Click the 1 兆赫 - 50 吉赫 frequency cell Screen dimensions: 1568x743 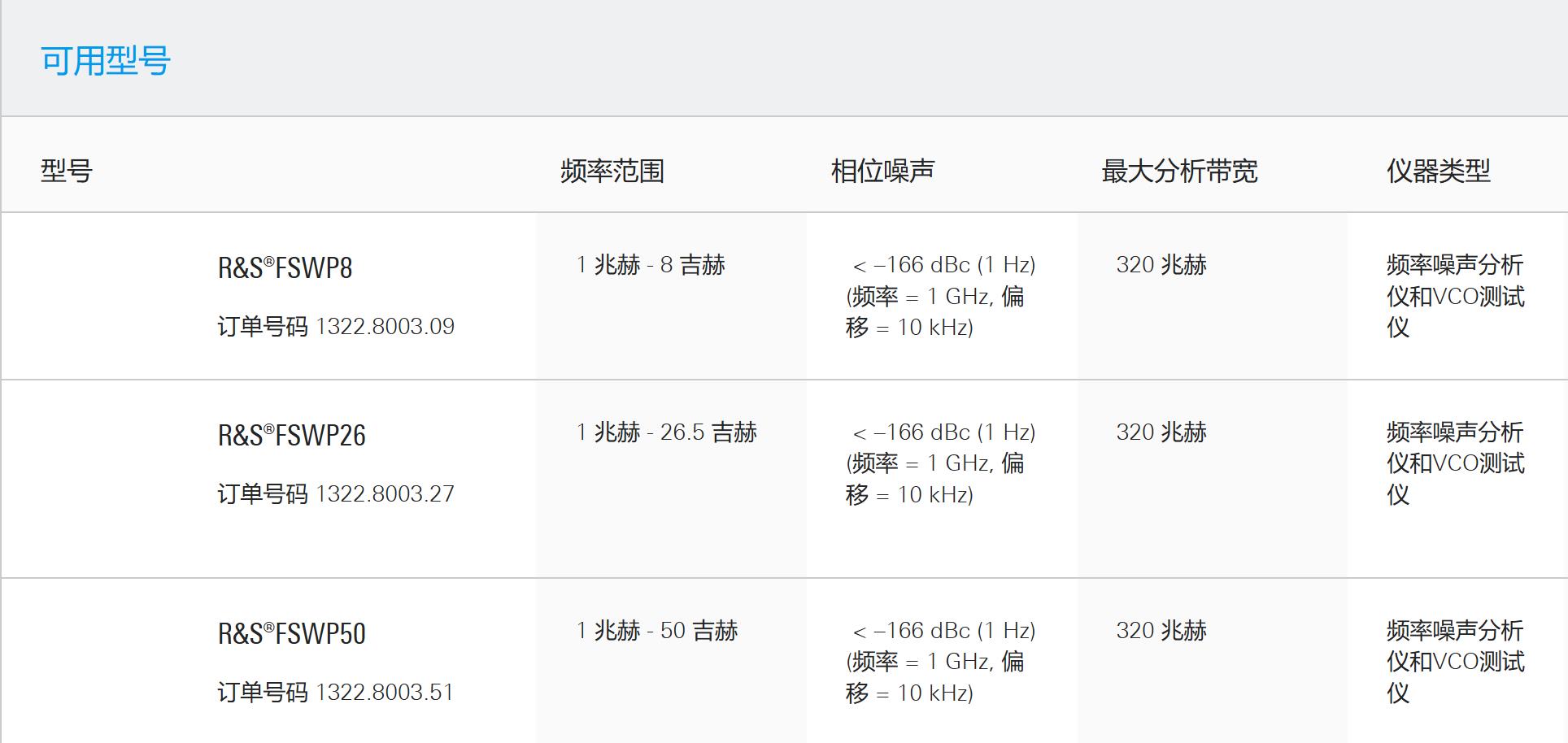(x=657, y=631)
